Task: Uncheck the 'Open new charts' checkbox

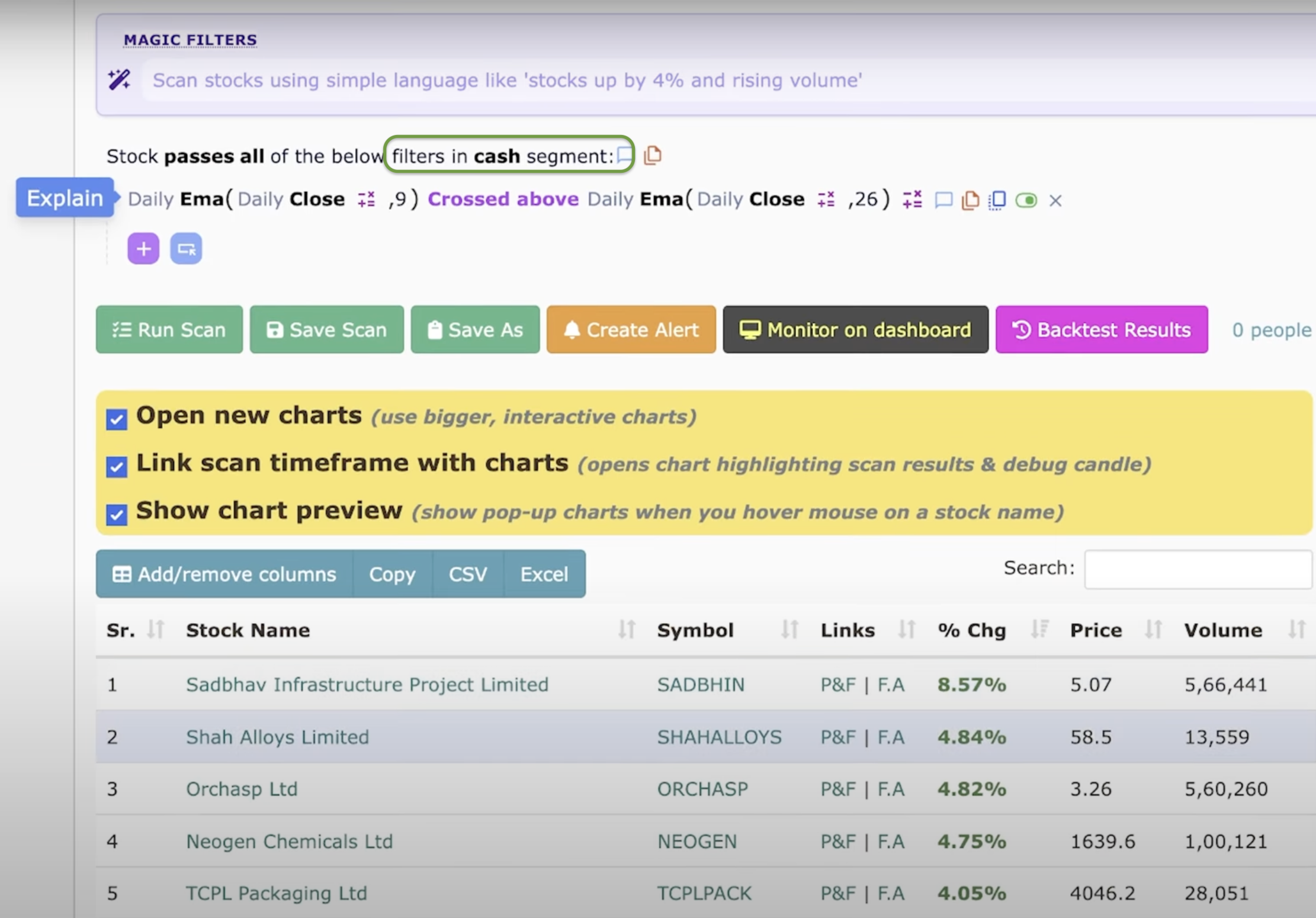Action: click(117, 419)
